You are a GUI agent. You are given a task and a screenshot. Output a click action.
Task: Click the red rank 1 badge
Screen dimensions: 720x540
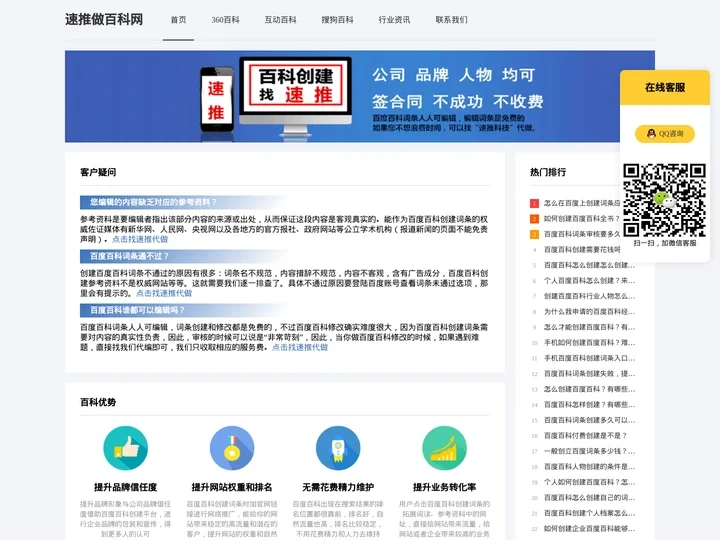[x=534, y=203]
